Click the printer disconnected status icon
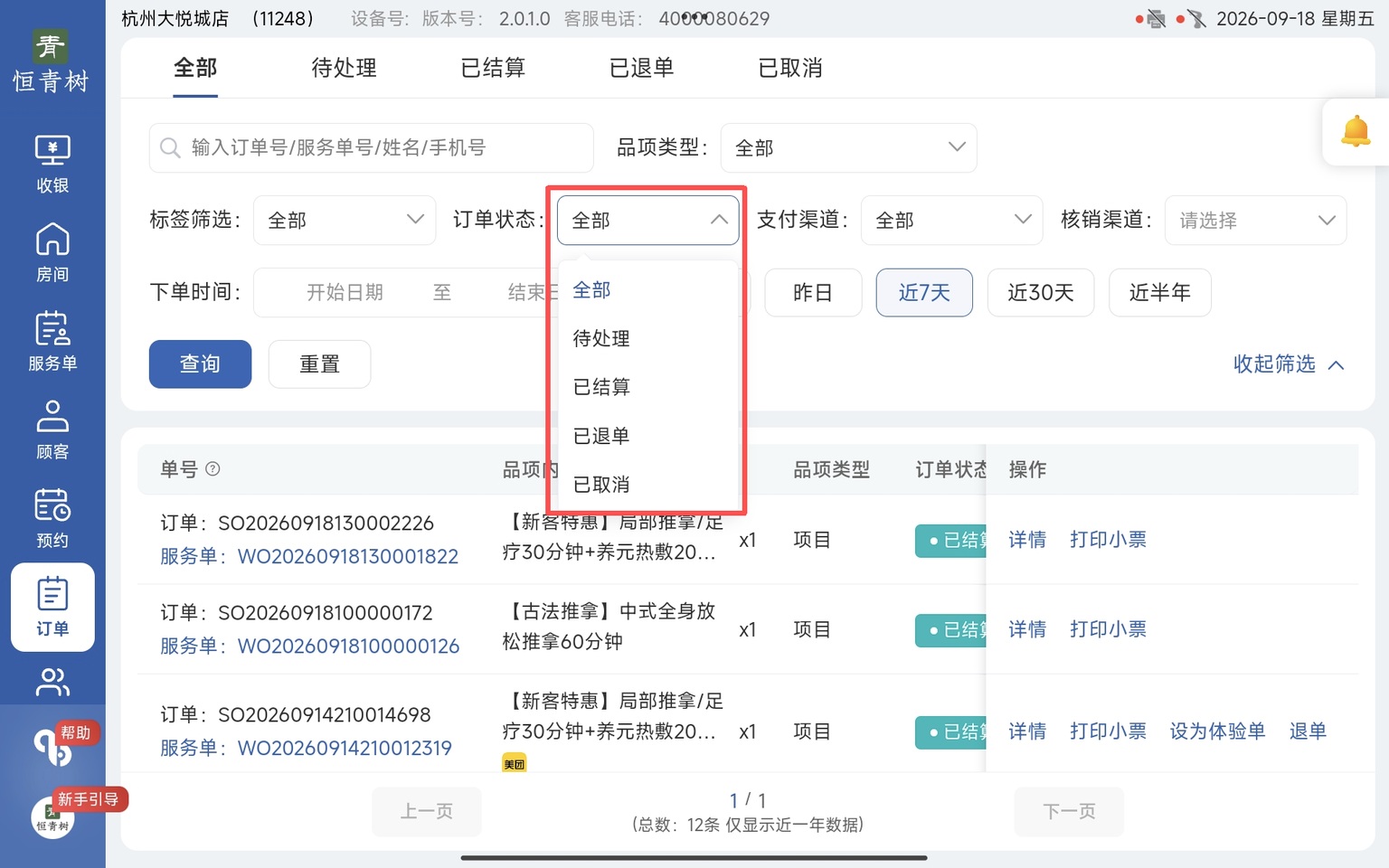The width and height of the screenshot is (1389, 868). click(1156, 19)
